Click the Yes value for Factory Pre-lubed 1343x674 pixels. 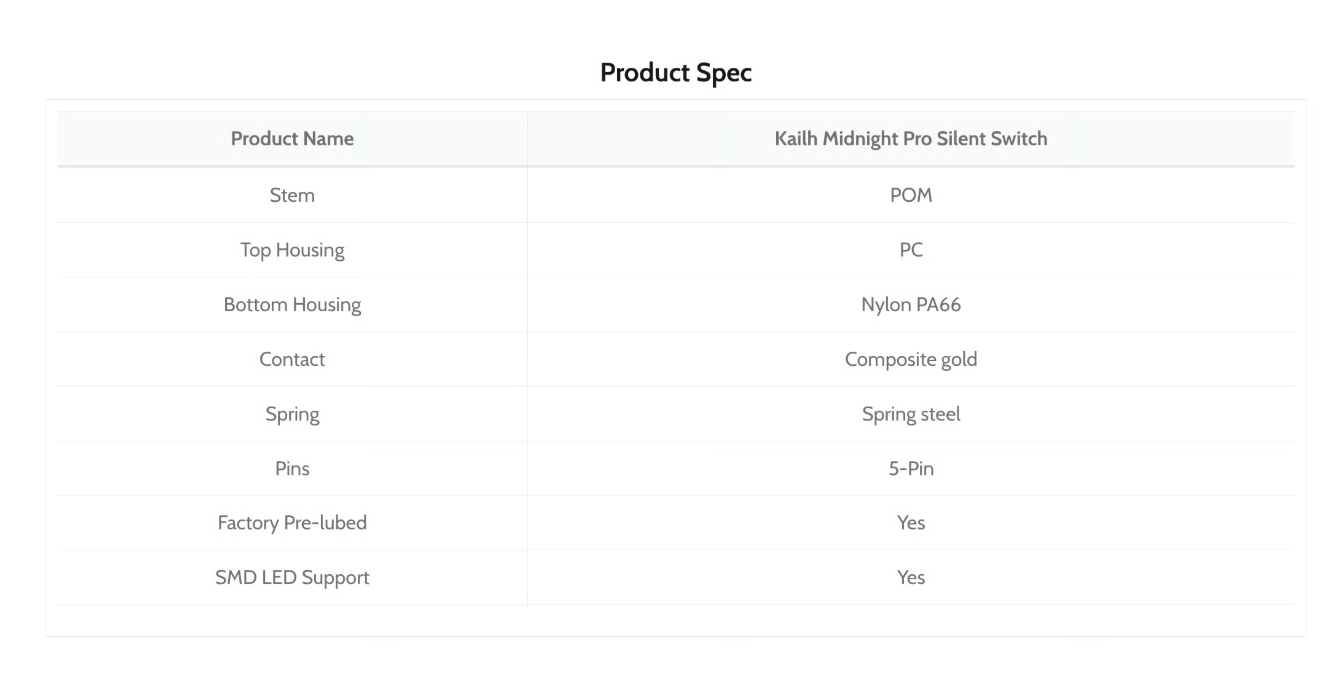pyautogui.click(x=911, y=523)
